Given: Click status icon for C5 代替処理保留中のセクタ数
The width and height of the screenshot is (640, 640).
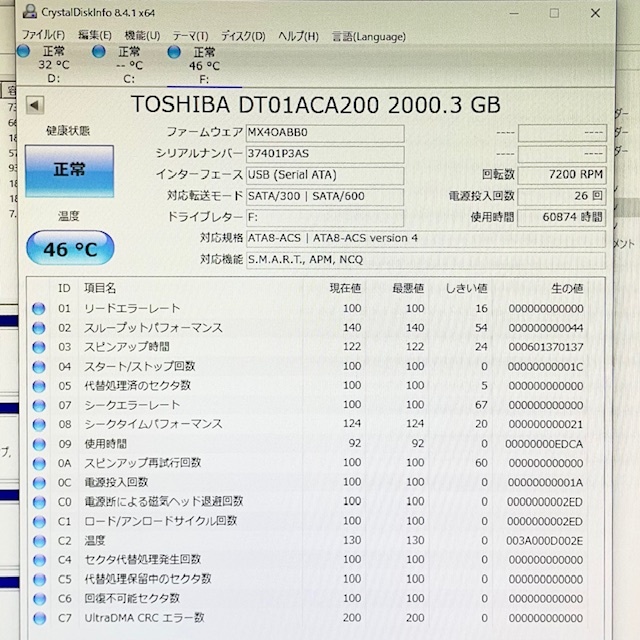Looking at the screenshot, I should pos(39,580).
